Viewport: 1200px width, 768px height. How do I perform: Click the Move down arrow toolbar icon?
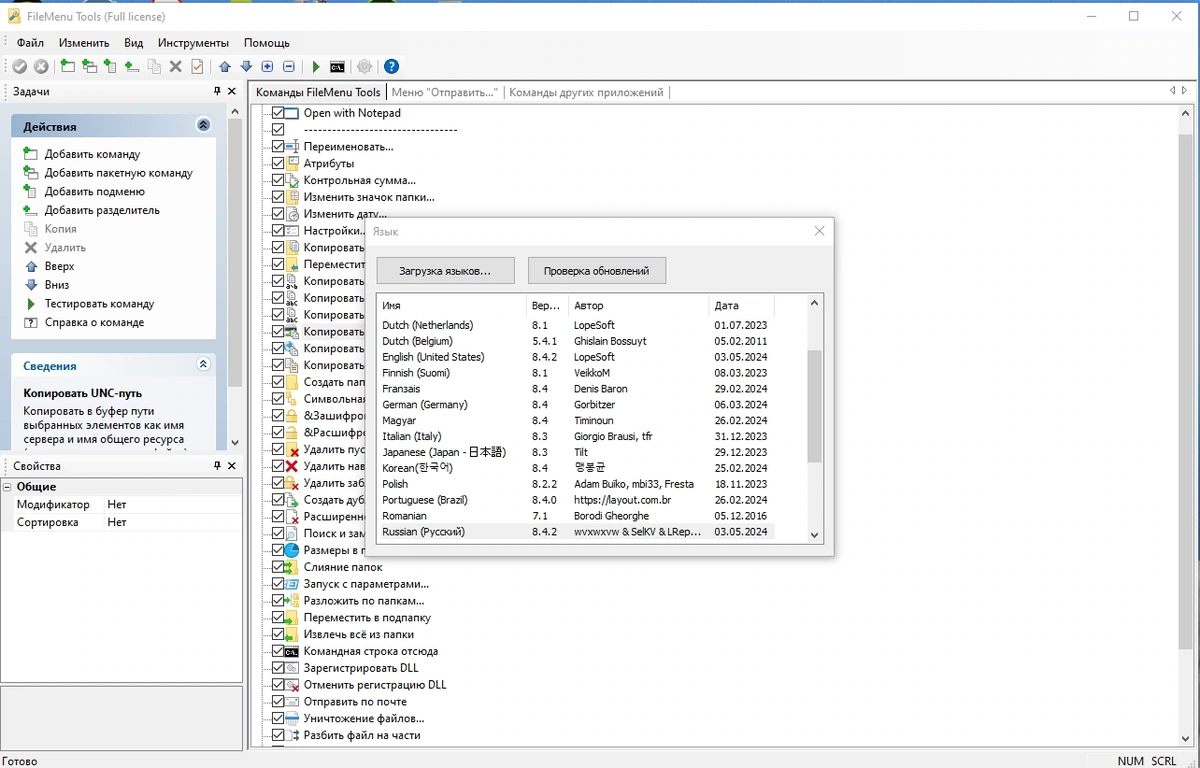point(246,67)
